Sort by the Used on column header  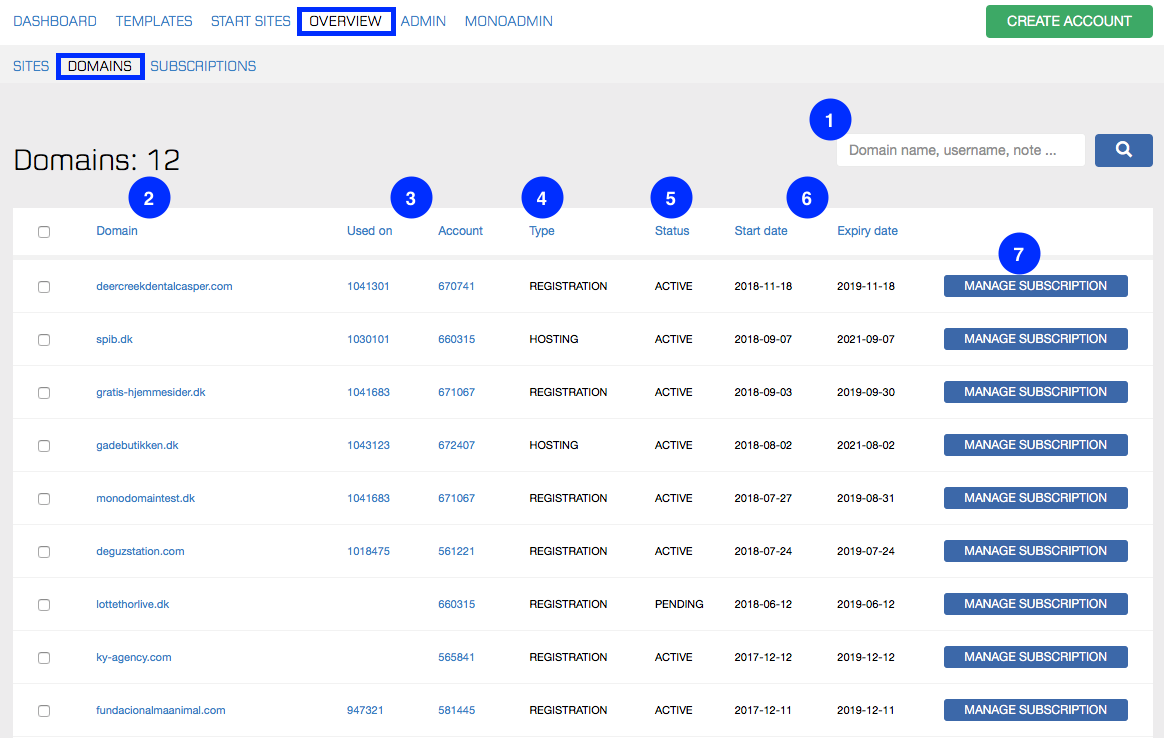[x=369, y=231]
